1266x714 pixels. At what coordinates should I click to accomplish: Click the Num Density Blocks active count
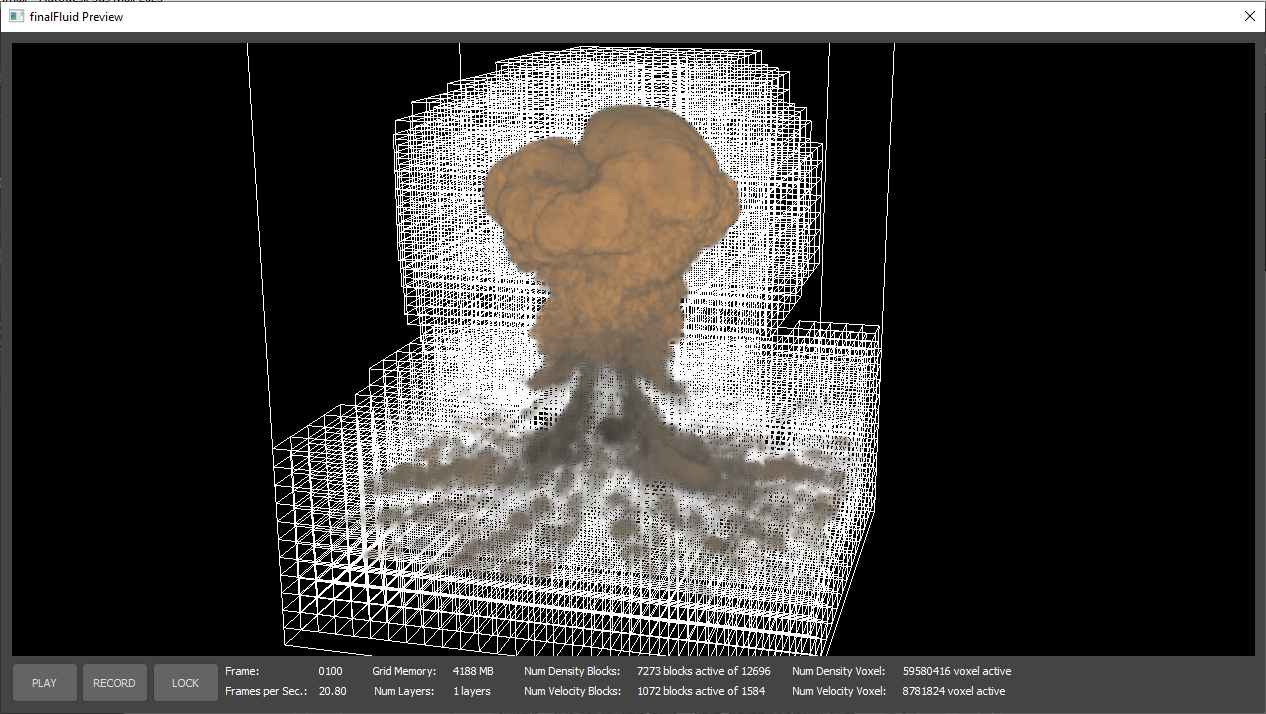coord(704,671)
